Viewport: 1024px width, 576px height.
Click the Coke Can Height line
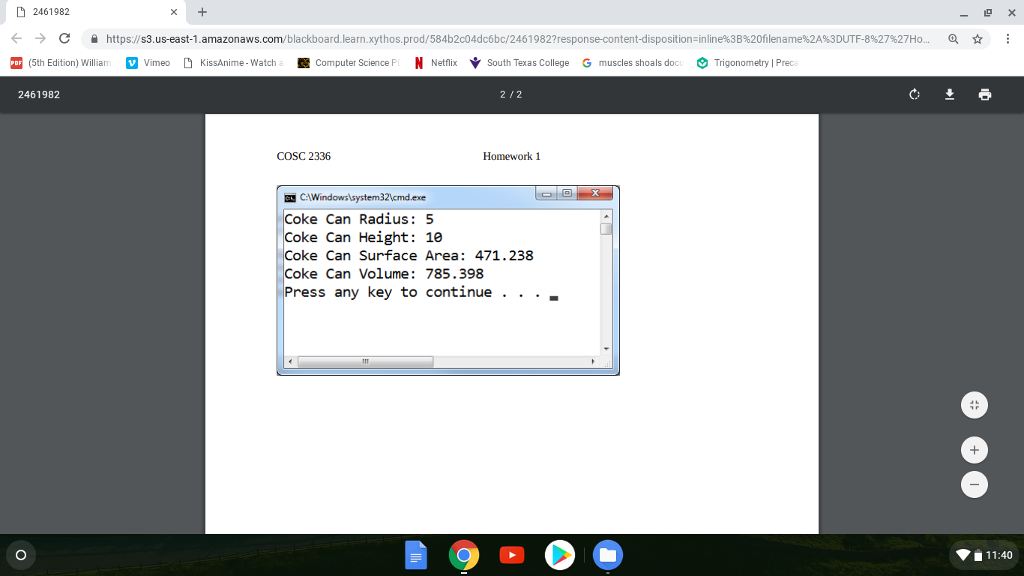(x=363, y=237)
